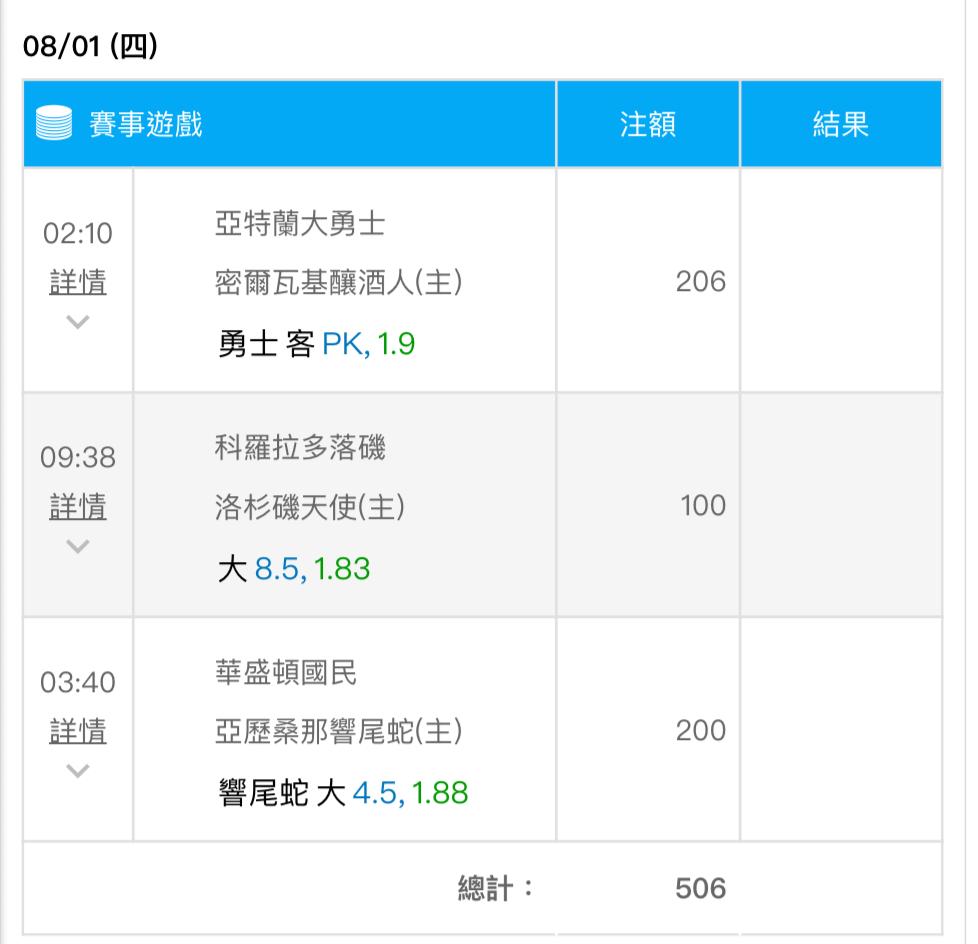This screenshot has width=978, height=944.
Task: Click the 華盛頓國民 team name
Action: pos(286,673)
